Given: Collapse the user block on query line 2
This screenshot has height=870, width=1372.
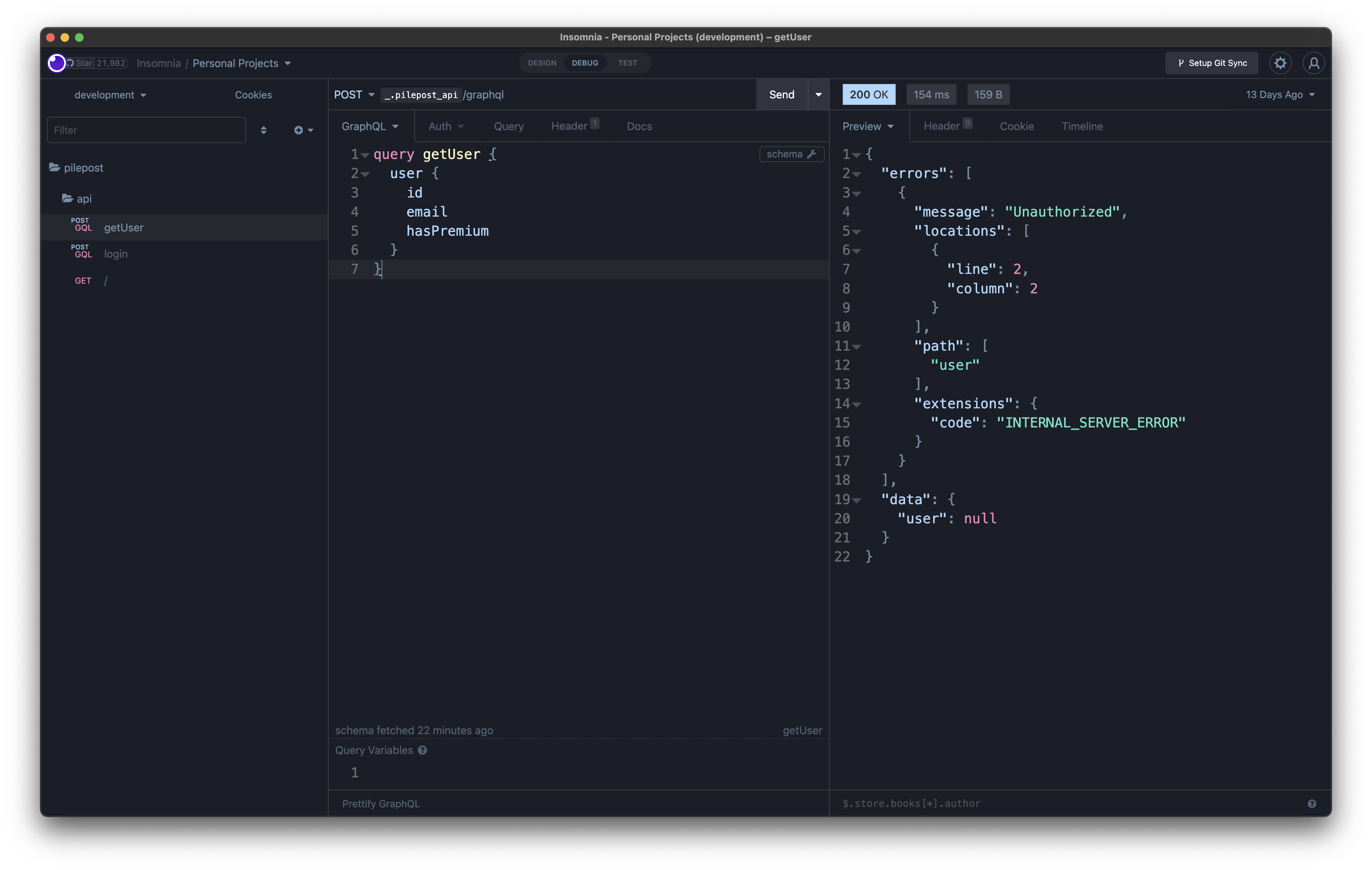Looking at the screenshot, I should pos(365,174).
